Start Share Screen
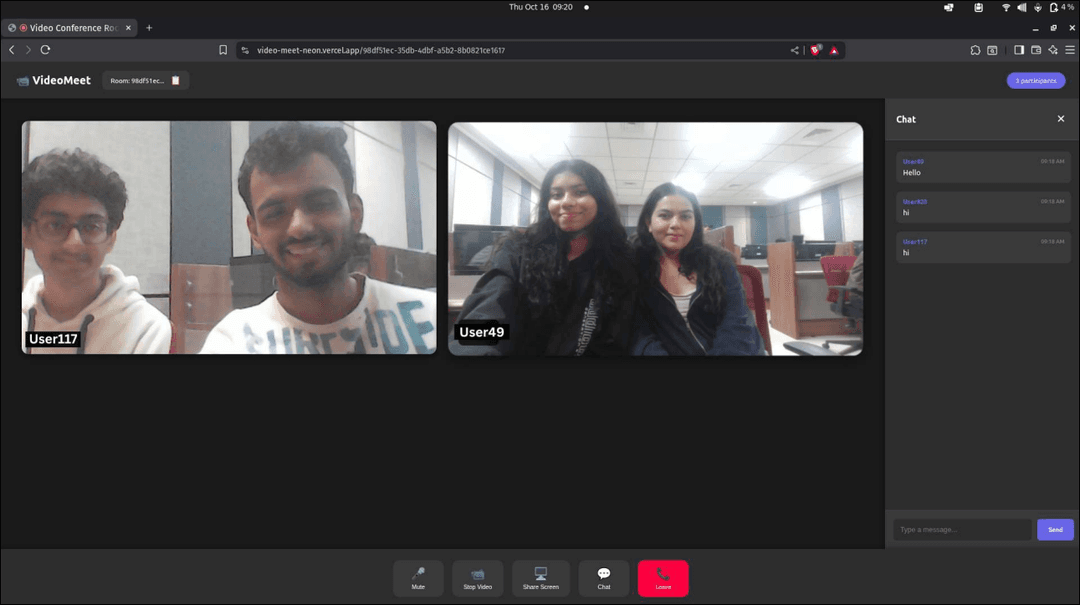 point(541,578)
